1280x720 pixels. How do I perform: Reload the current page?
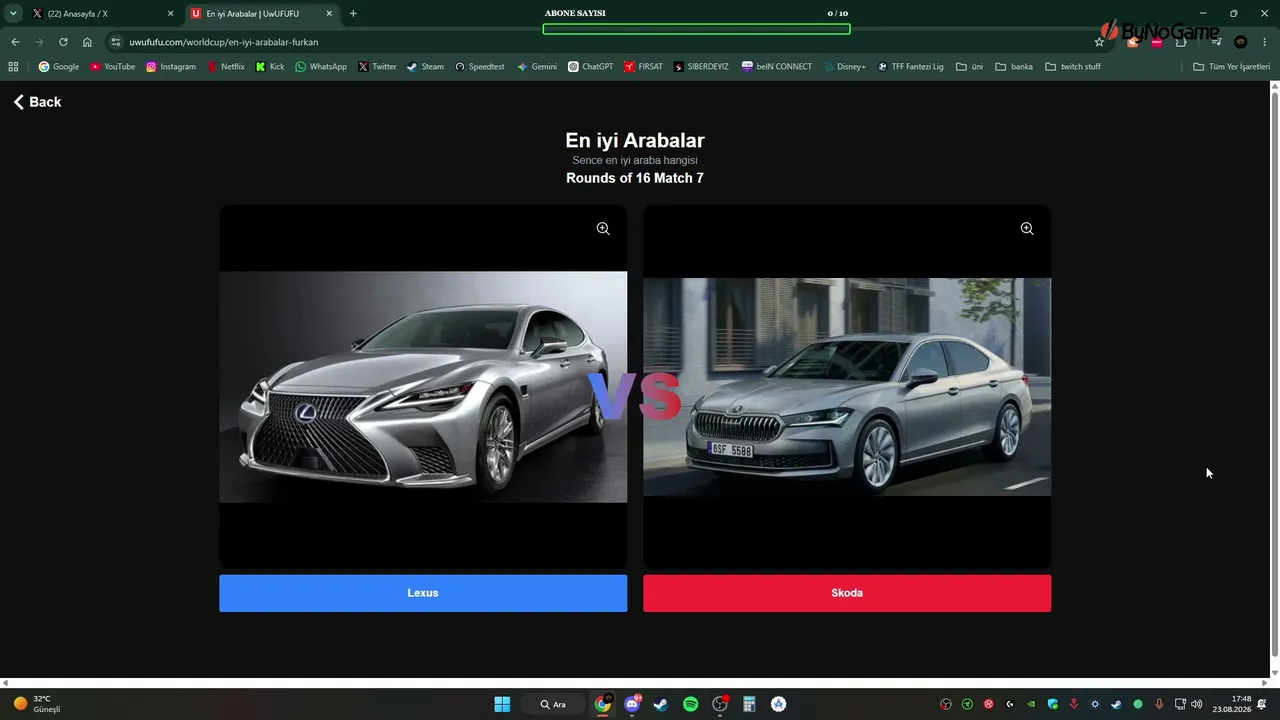(x=63, y=42)
